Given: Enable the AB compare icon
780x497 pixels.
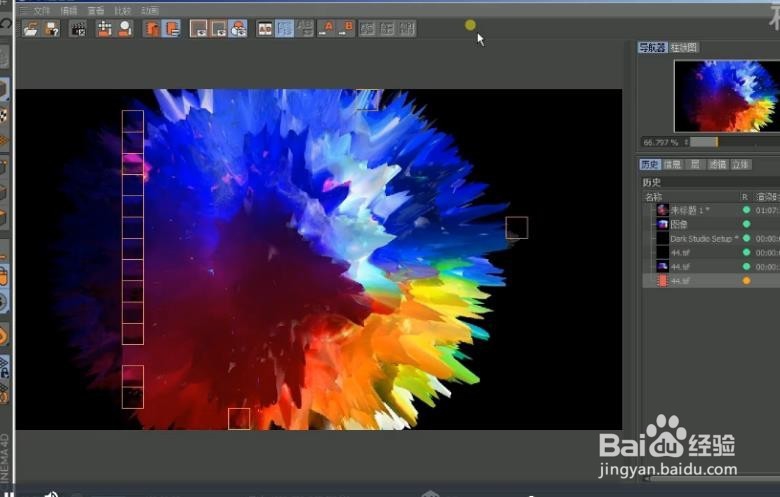Looking at the screenshot, I should (x=265, y=29).
